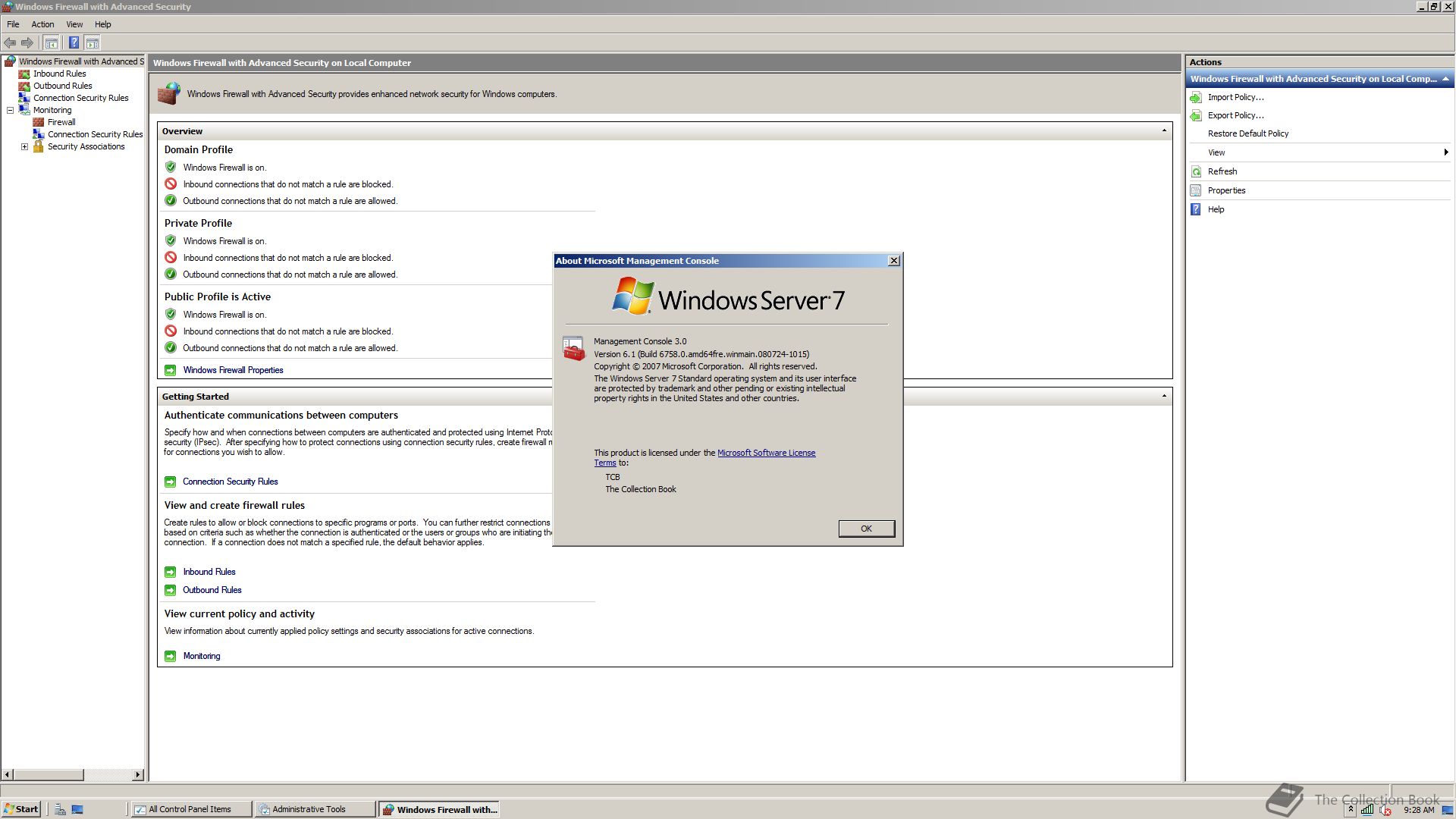Click the Forward arrow toolbar icon
The height and width of the screenshot is (819, 1456).
27,43
